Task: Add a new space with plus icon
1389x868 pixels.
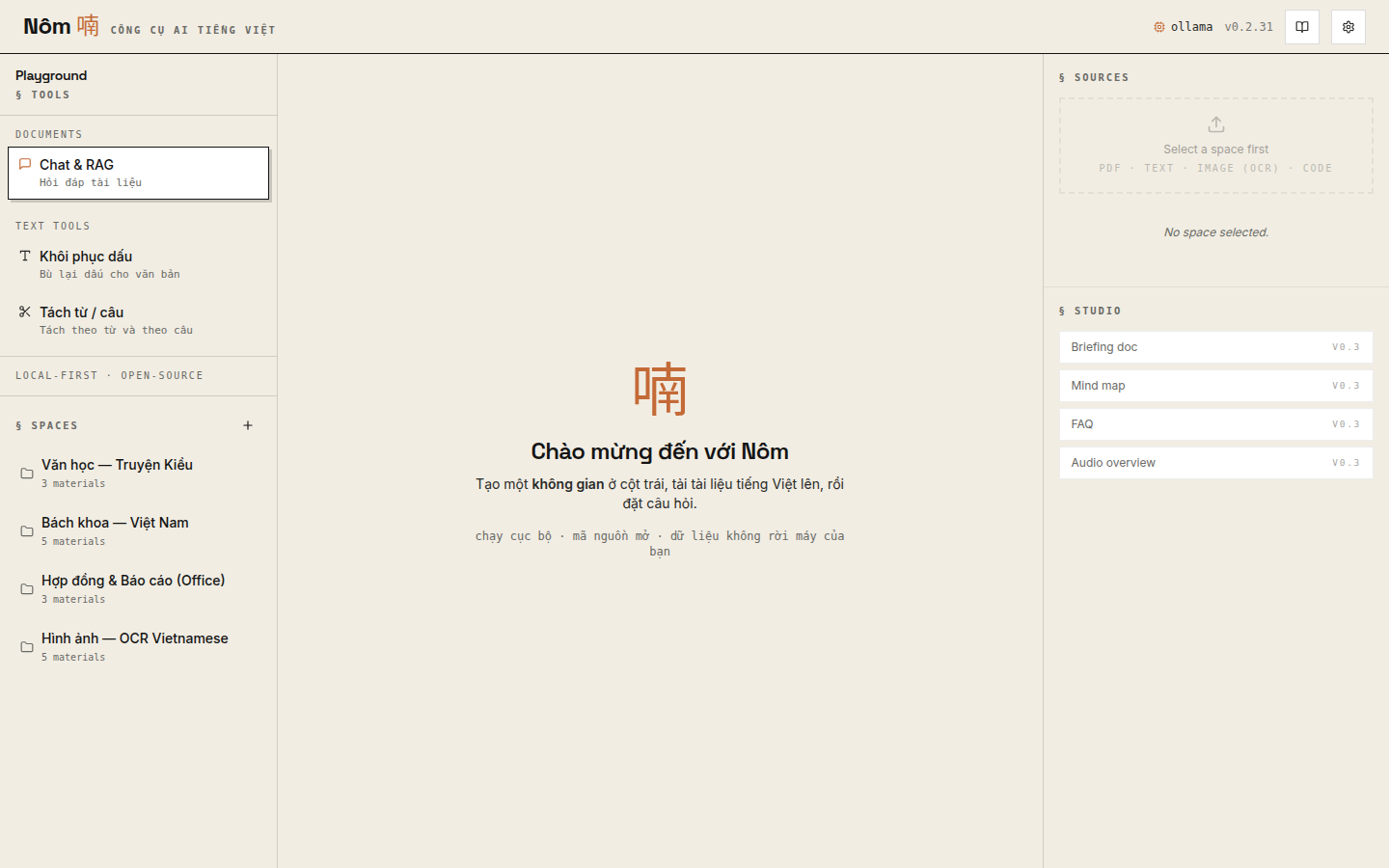Action: pos(248,425)
